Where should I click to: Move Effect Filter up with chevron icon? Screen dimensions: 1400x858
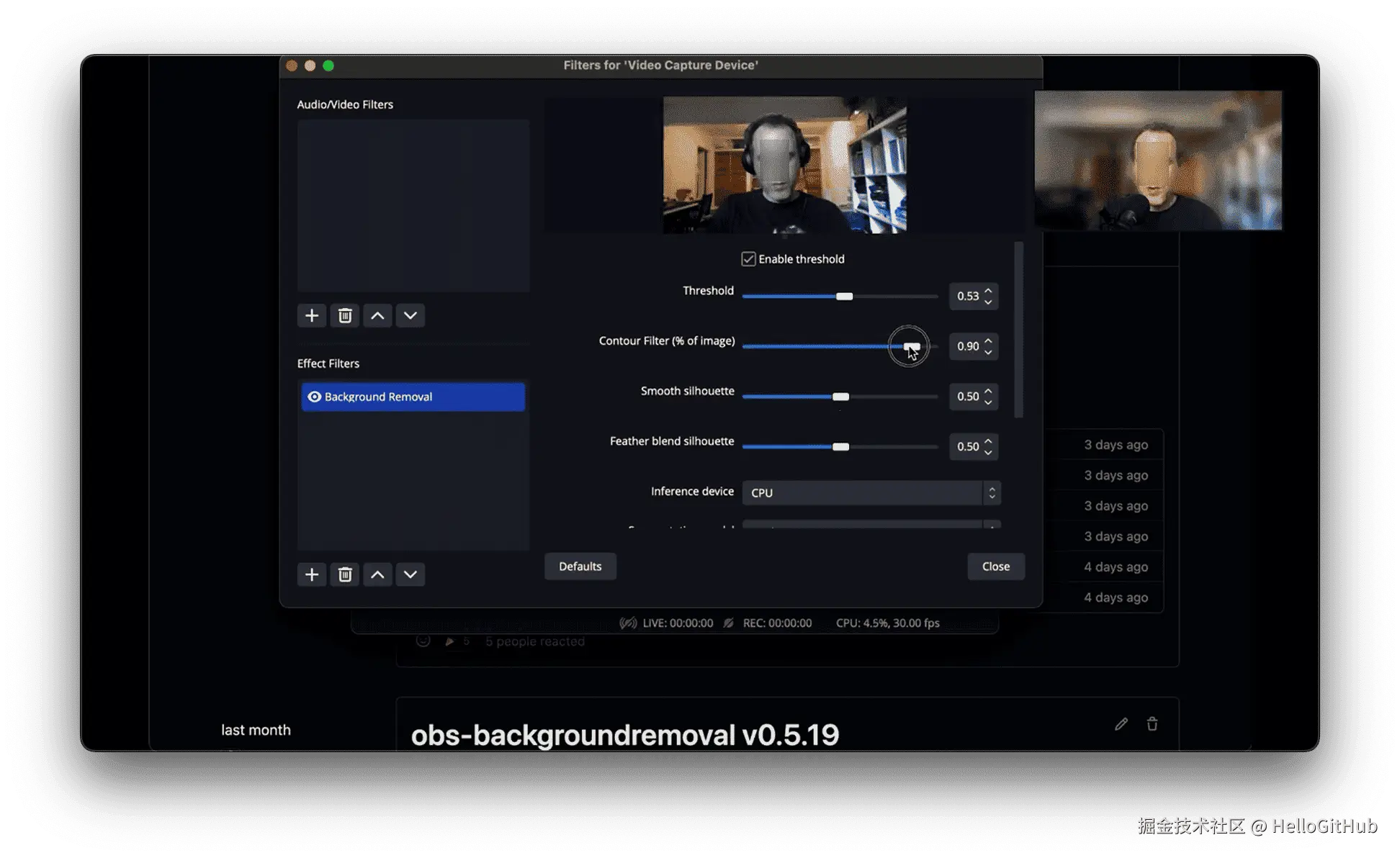pos(377,574)
